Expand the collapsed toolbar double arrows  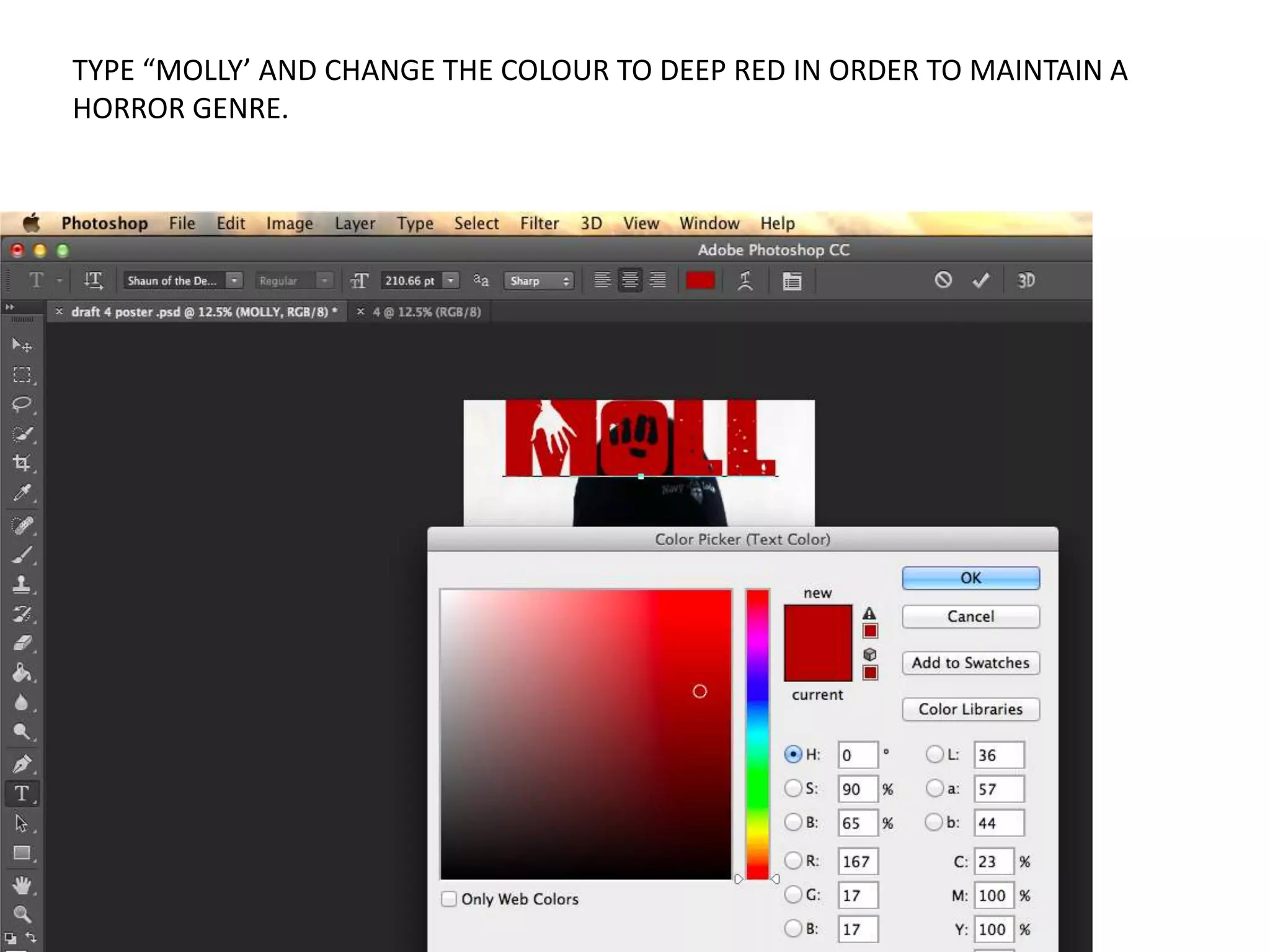tap(9, 307)
